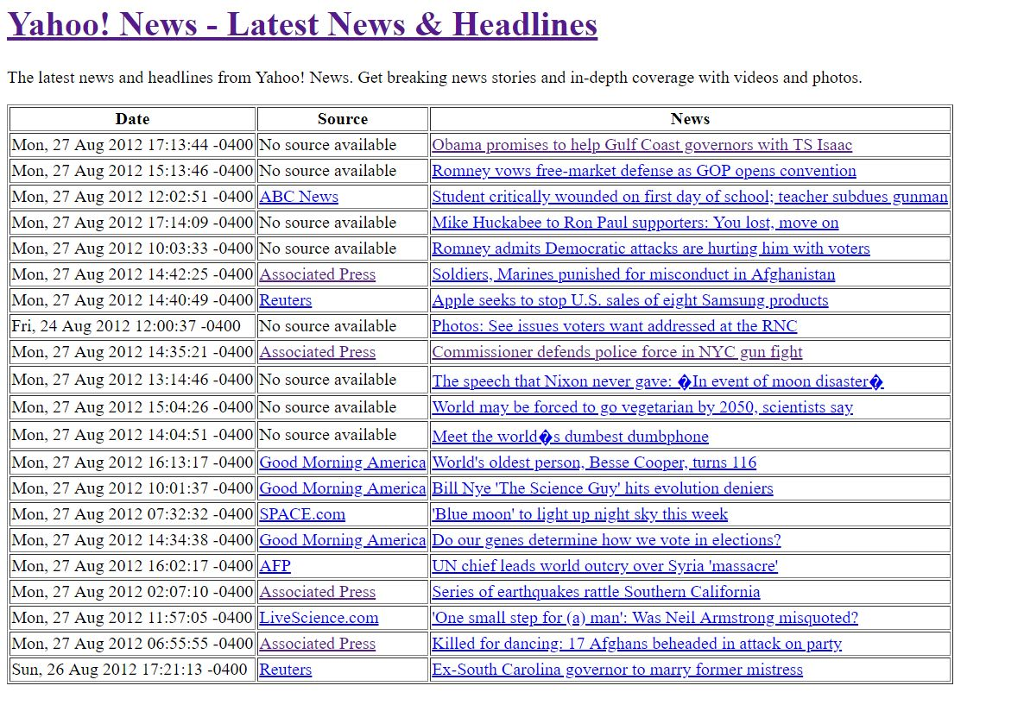Visit the Associated Press source for the Soldiers story
The width and height of the screenshot is (1024, 711).
point(317,274)
